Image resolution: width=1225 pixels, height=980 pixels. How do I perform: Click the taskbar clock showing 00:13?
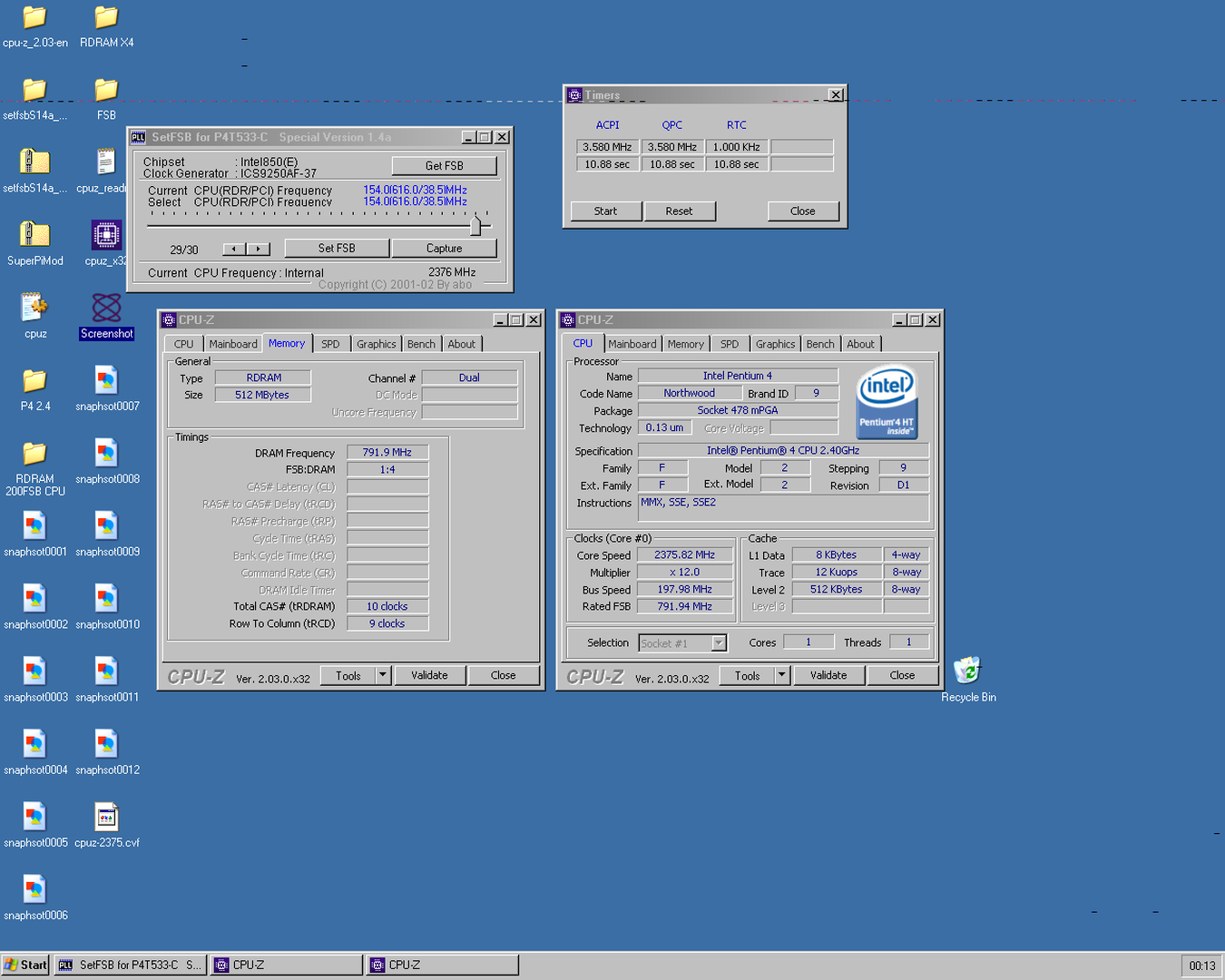tap(1201, 965)
